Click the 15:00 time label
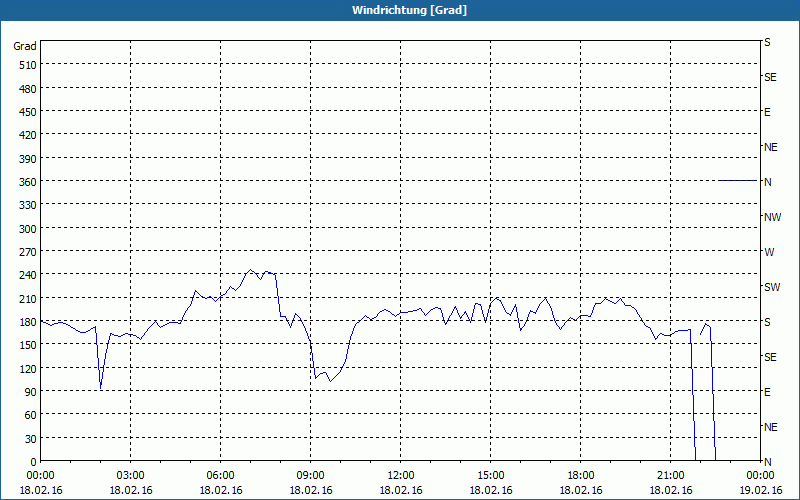Image resolution: width=800 pixels, height=500 pixels. (491, 476)
